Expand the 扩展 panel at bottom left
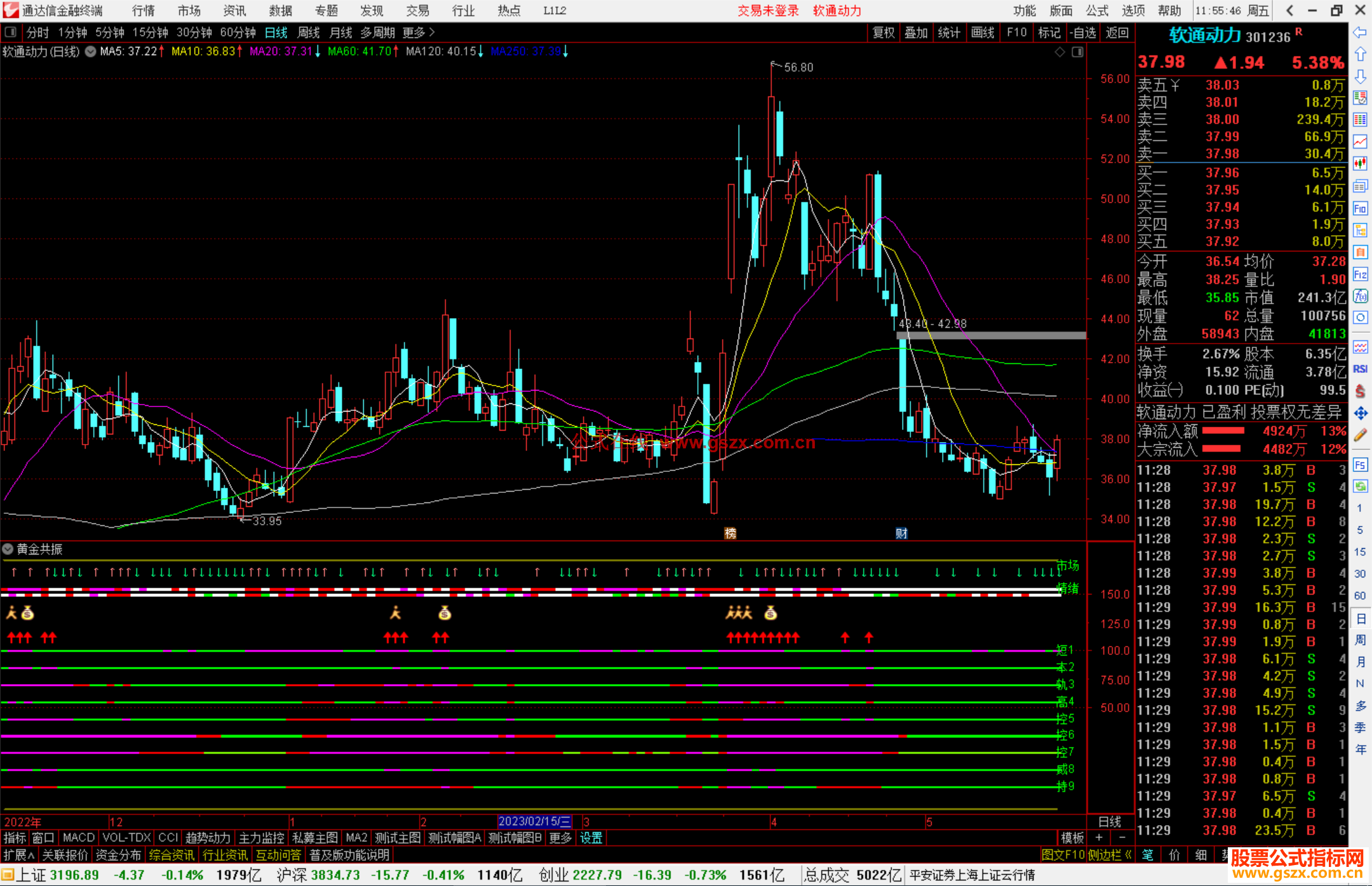This screenshot has height=886, width=1372. [19, 855]
